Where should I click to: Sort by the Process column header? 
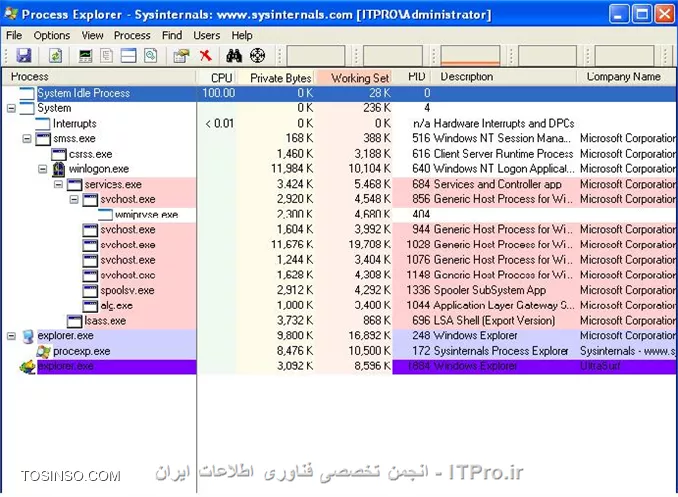coord(99,77)
